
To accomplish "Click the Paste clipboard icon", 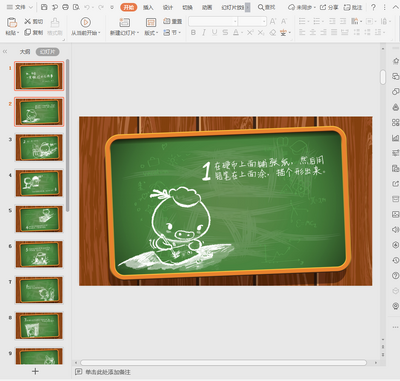I will (12, 23).
